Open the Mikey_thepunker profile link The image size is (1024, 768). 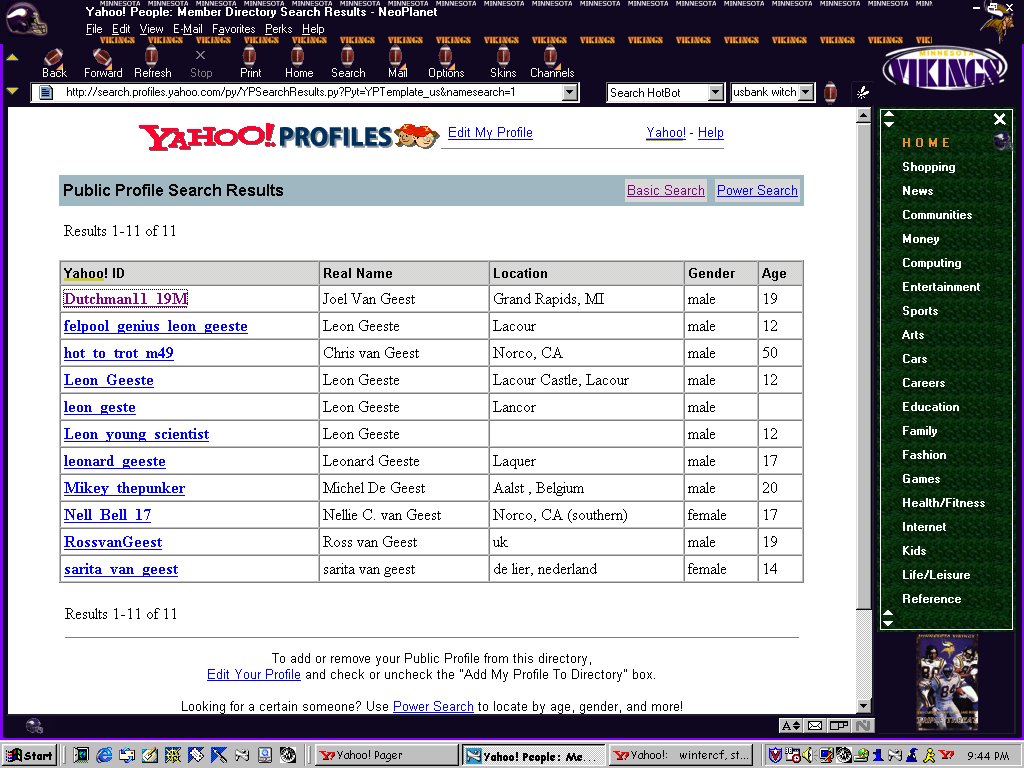tap(124, 488)
